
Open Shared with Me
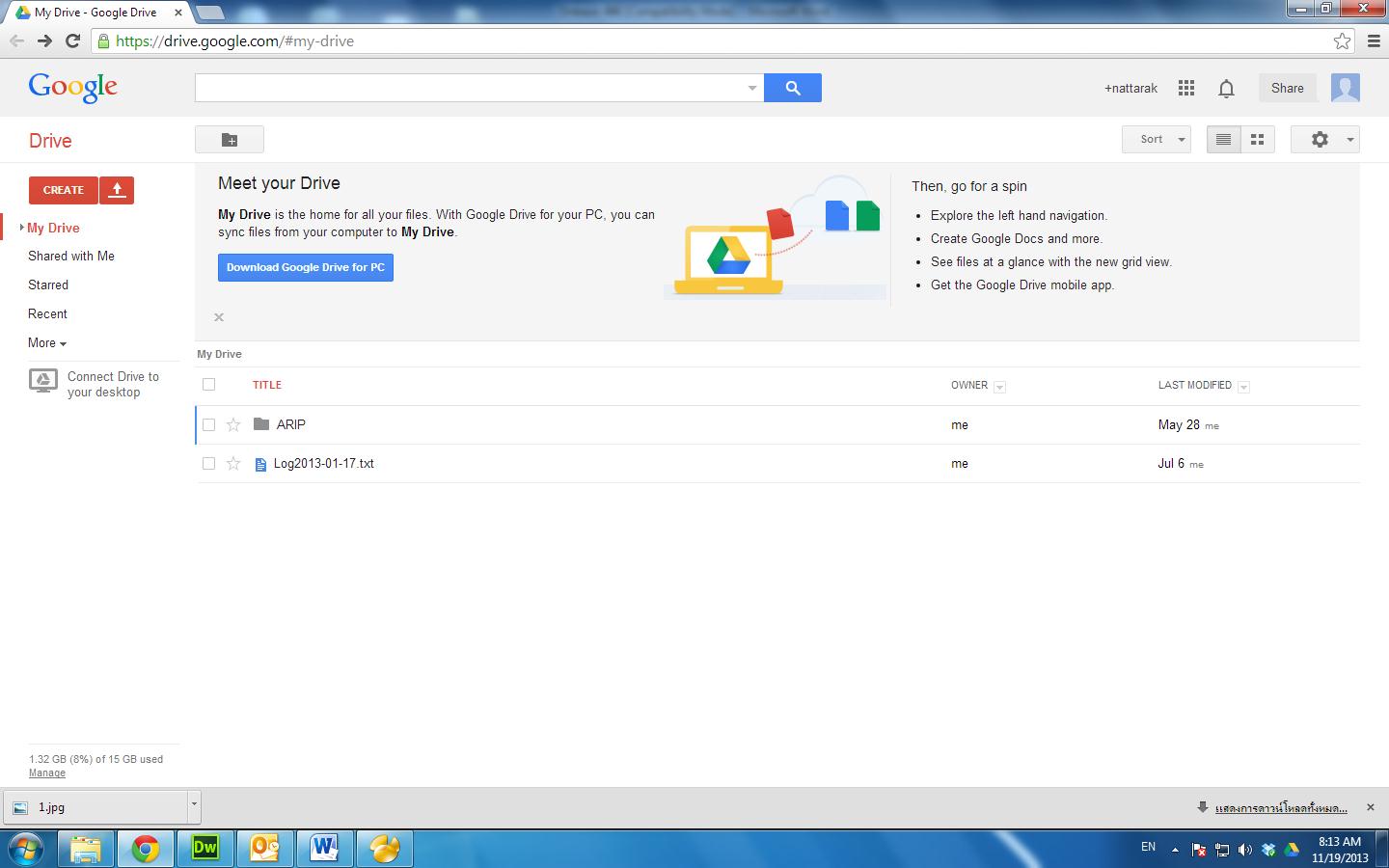pyautogui.click(x=71, y=257)
